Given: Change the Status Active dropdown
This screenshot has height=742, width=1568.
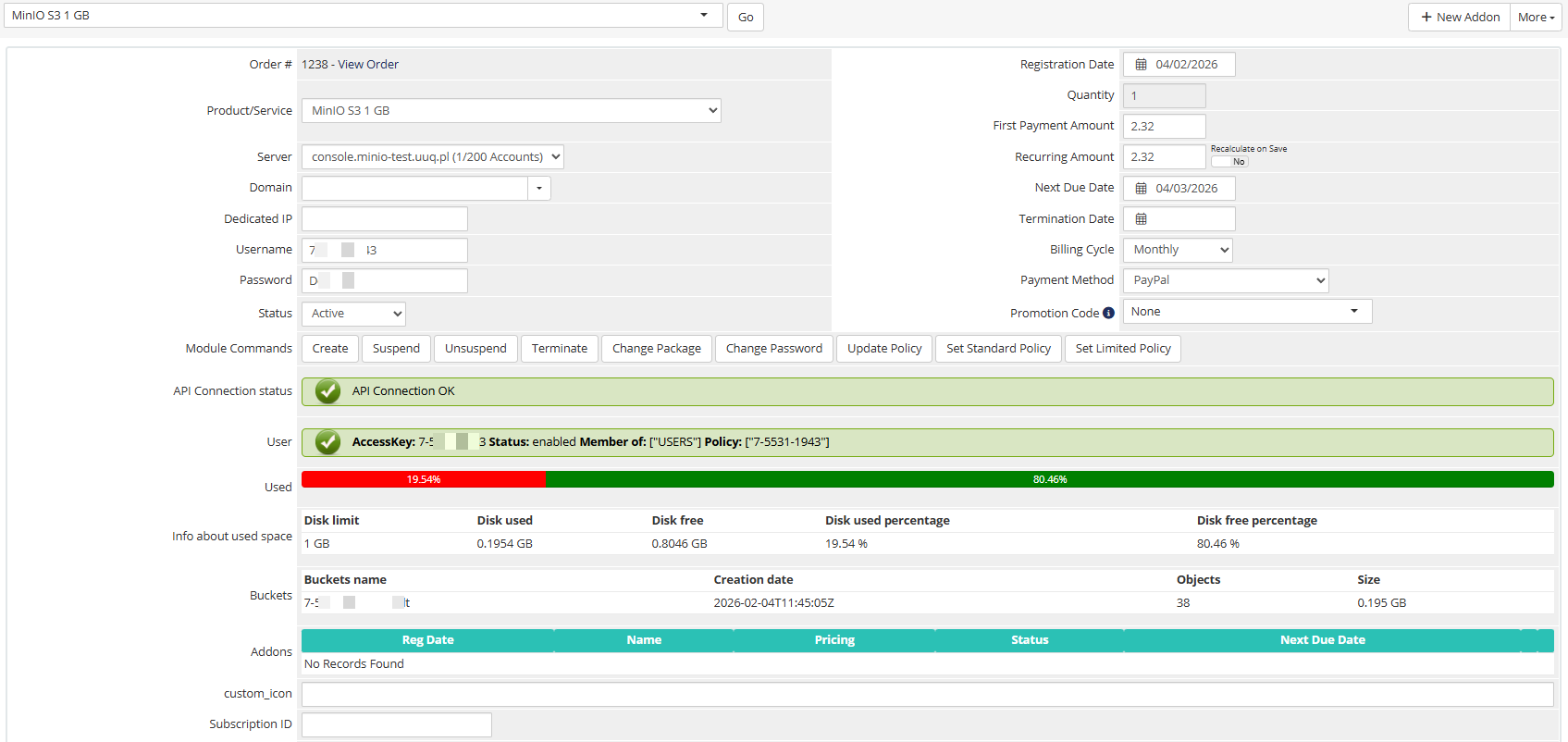Looking at the screenshot, I should pos(353,314).
